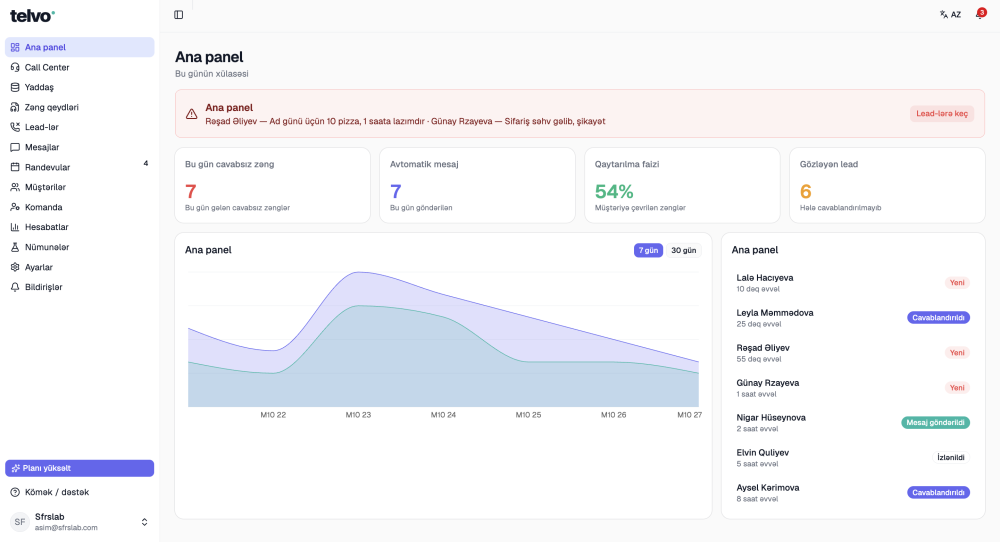Screen dimensions: 1000x542
Task: Click chart axis label M10 23
Action: pyautogui.click(x=358, y=415)
